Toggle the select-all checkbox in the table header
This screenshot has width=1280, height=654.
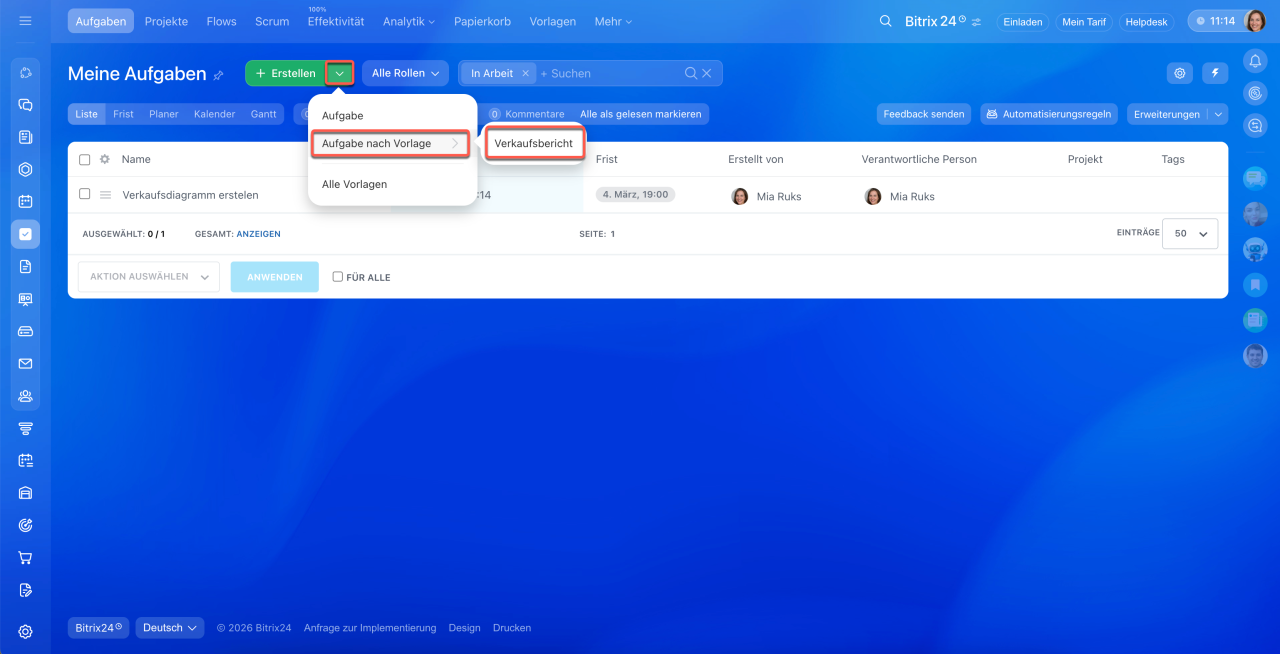click(x=85, y=159)
